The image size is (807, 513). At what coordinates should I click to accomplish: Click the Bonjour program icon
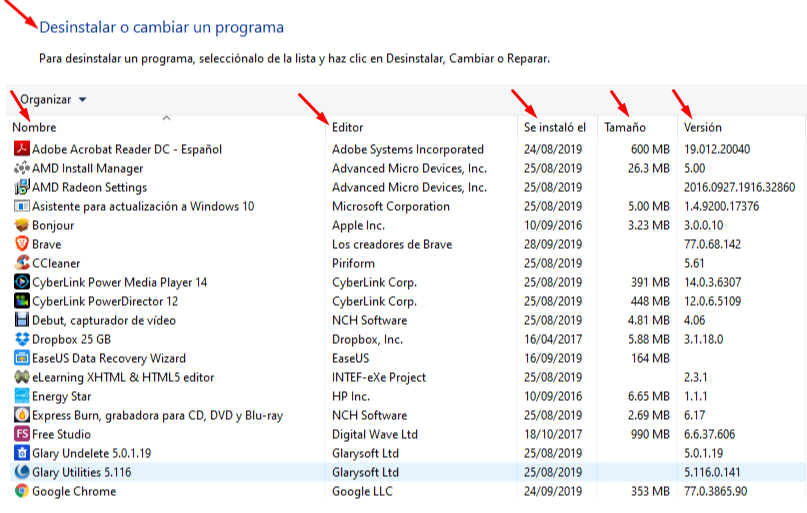click(x=22, y=225)
